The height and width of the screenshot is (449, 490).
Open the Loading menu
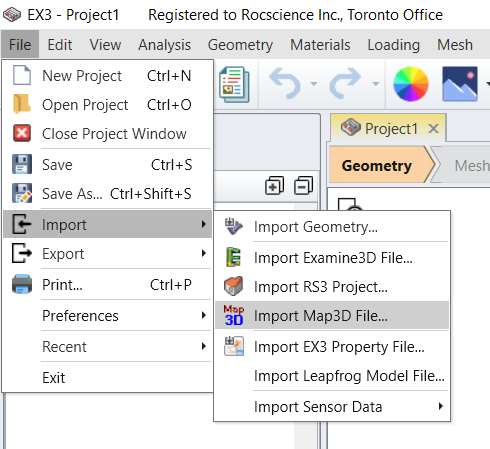coord(394,45)
